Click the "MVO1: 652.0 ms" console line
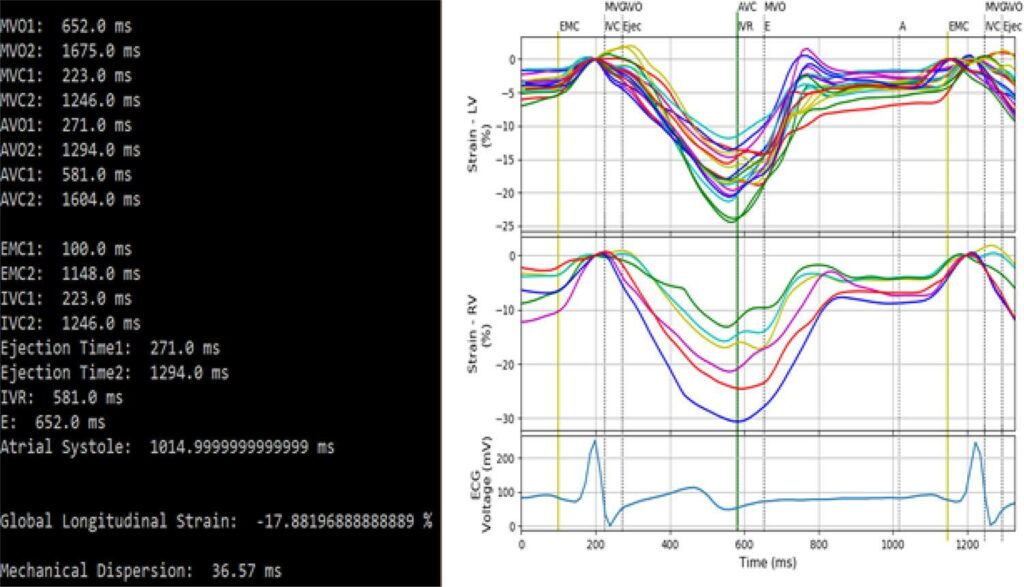This screenshot has width=1024, height=587. 65,27
